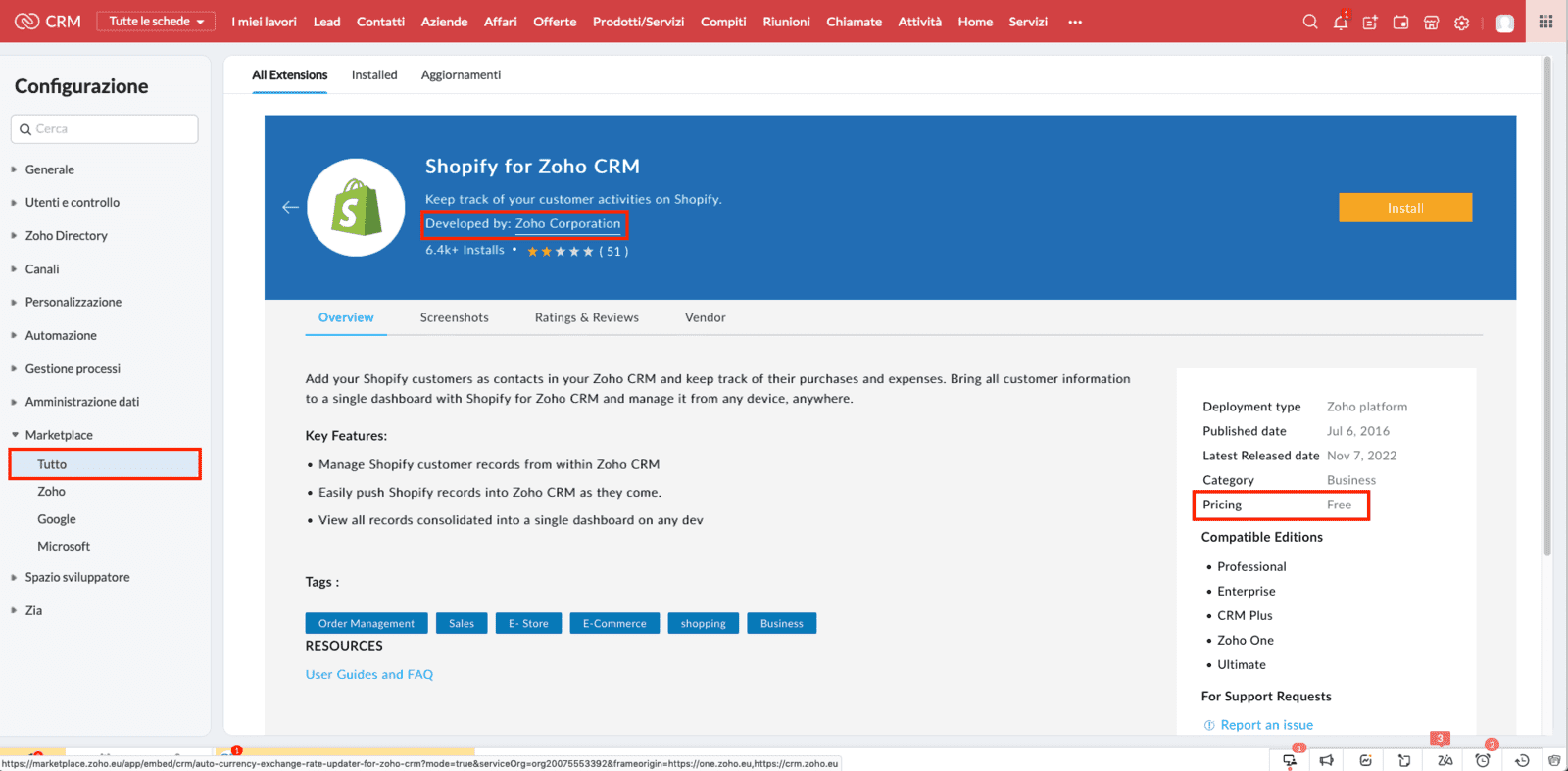
Task: Select Zoho under Marketplace
Action: click(x=52, y=492)
